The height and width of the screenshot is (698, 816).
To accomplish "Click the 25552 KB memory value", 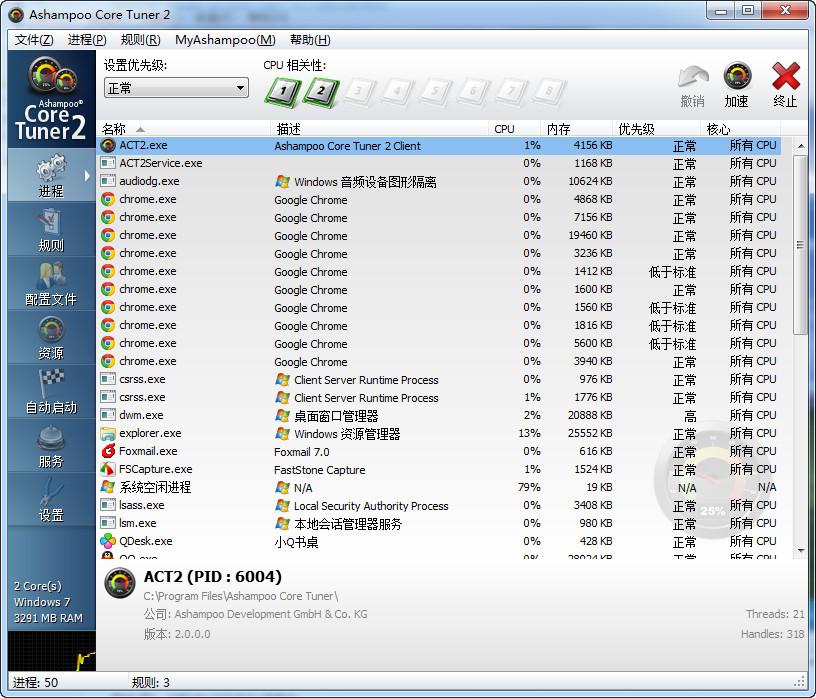I will [590, 434].
